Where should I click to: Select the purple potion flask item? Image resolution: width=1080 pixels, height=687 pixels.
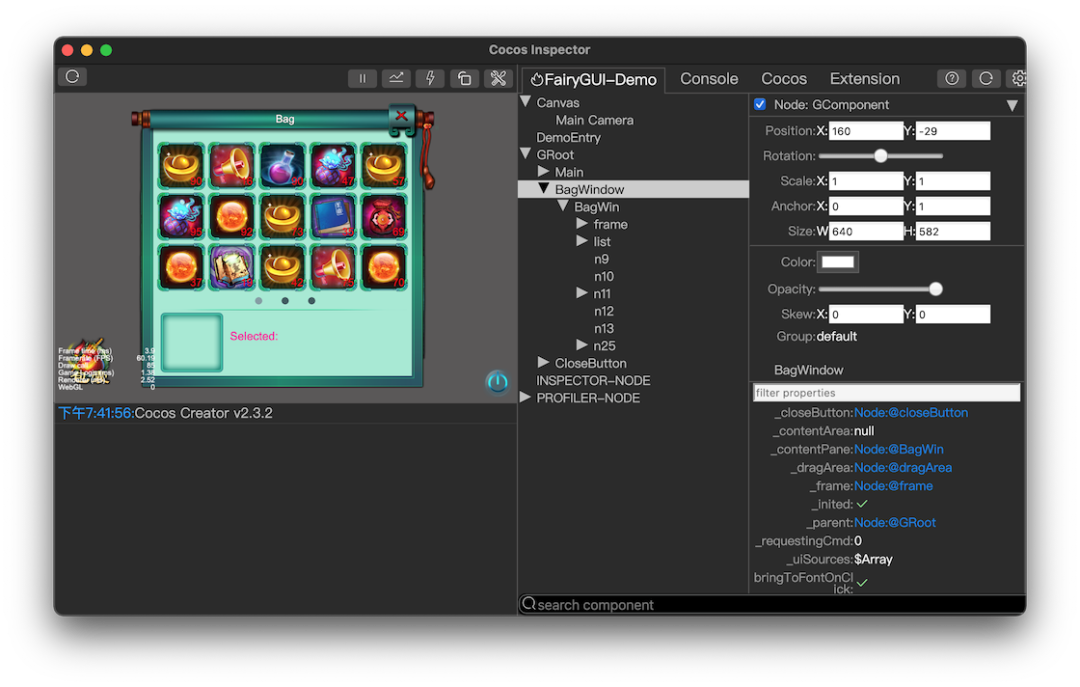pyautogui.click(x=282, y=165)
